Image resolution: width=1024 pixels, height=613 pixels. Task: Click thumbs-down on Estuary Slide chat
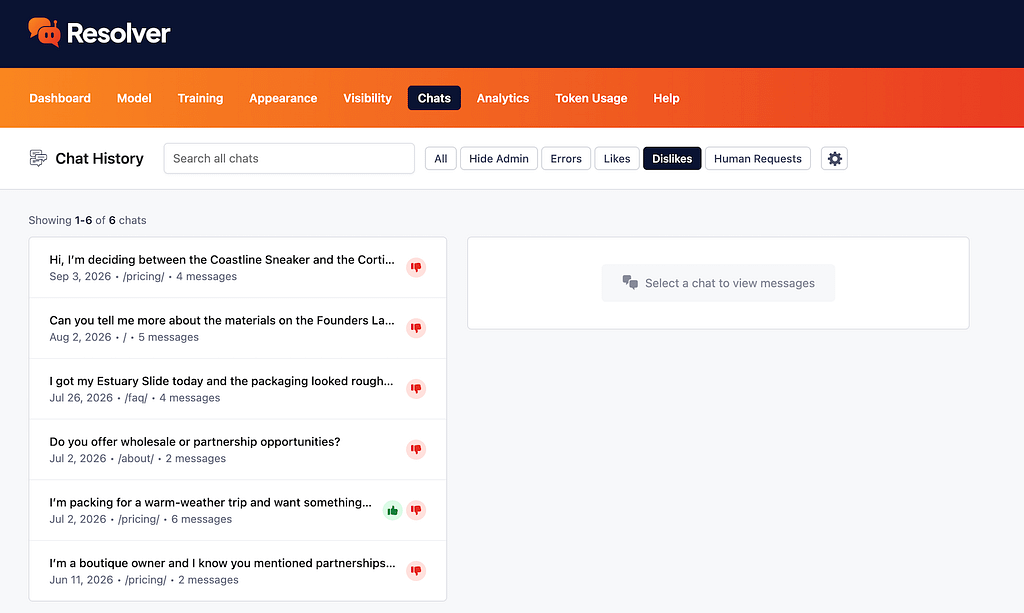point(416,388)
